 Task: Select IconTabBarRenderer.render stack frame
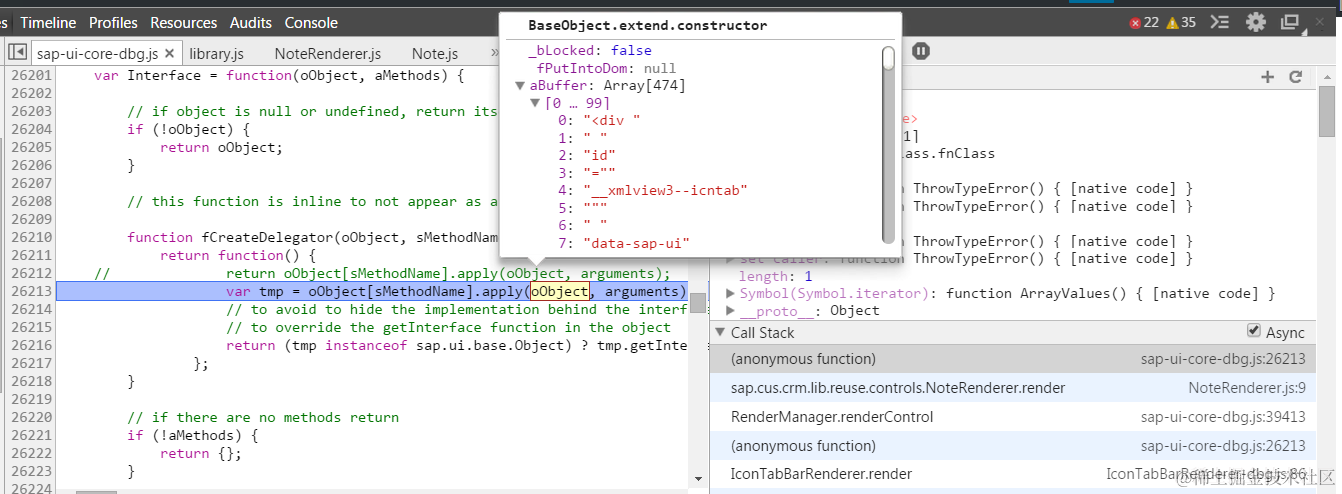1012,474
